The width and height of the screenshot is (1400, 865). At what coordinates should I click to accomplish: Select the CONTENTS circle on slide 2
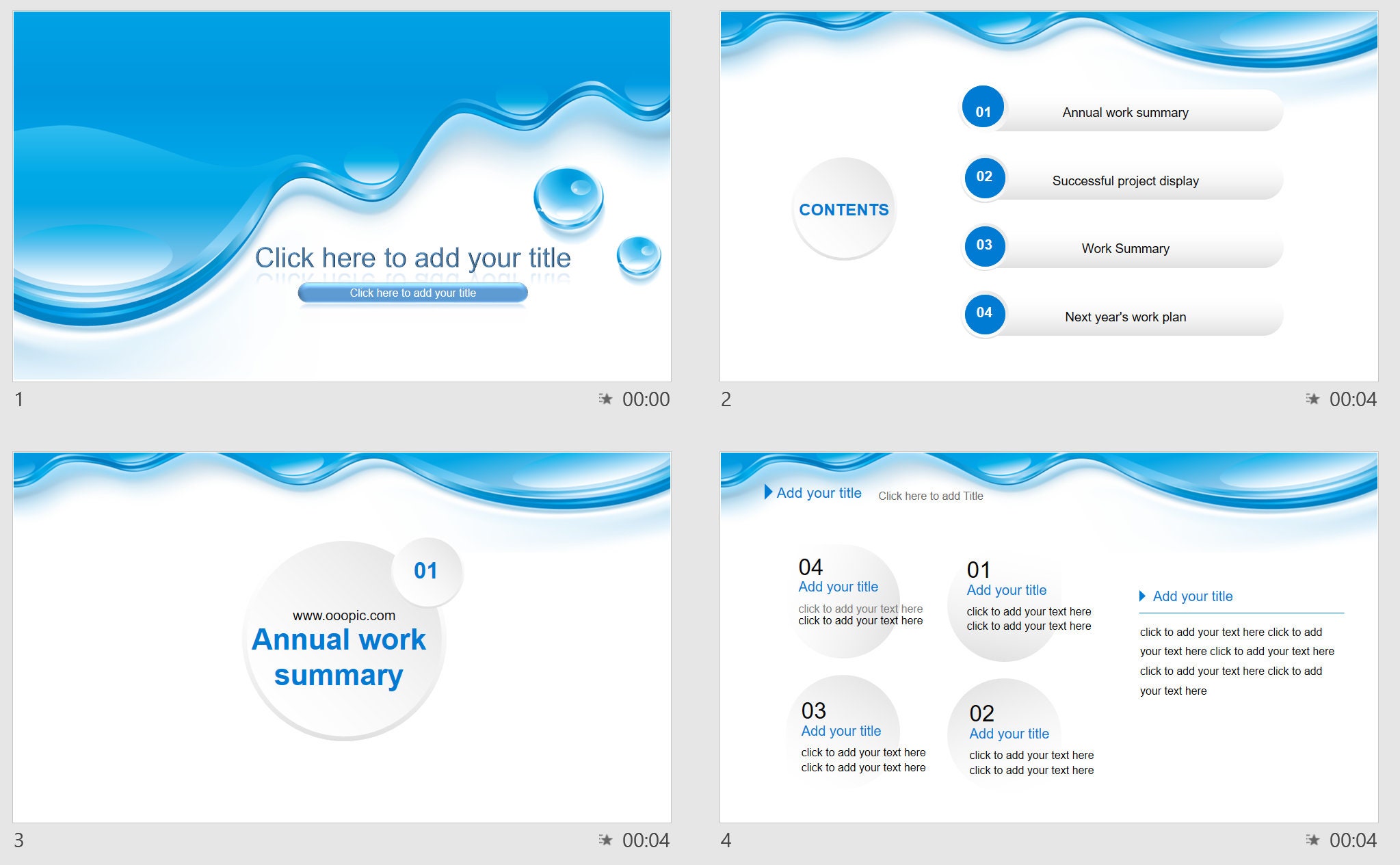844,209
